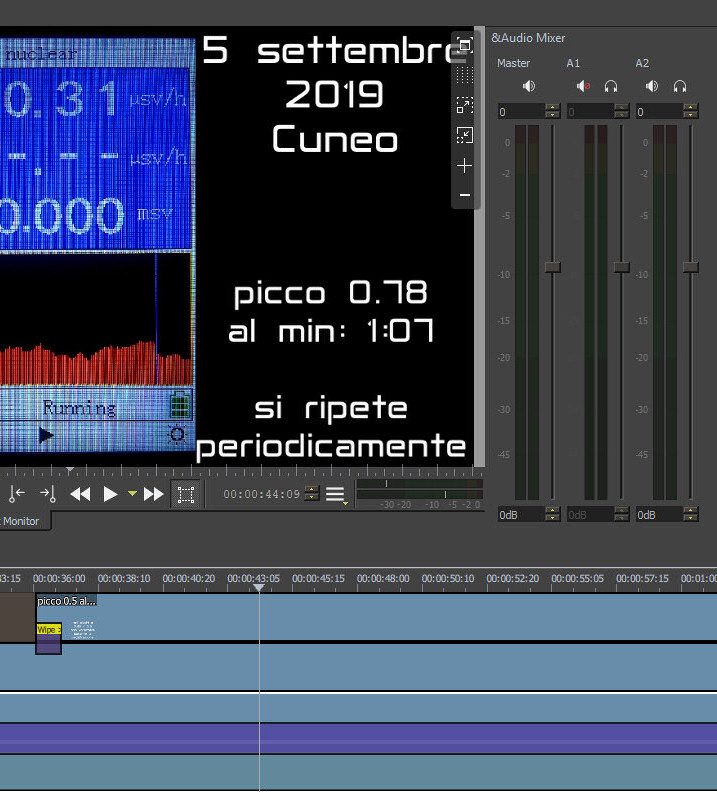
Task: Solo the A1 track with headphones icon
Action: pos(611,86)
